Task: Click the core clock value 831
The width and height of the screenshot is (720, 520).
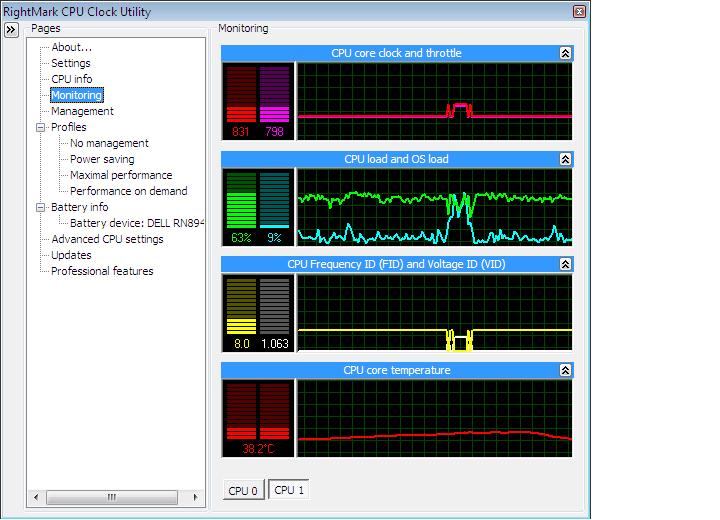Action: tap(241, 132)
